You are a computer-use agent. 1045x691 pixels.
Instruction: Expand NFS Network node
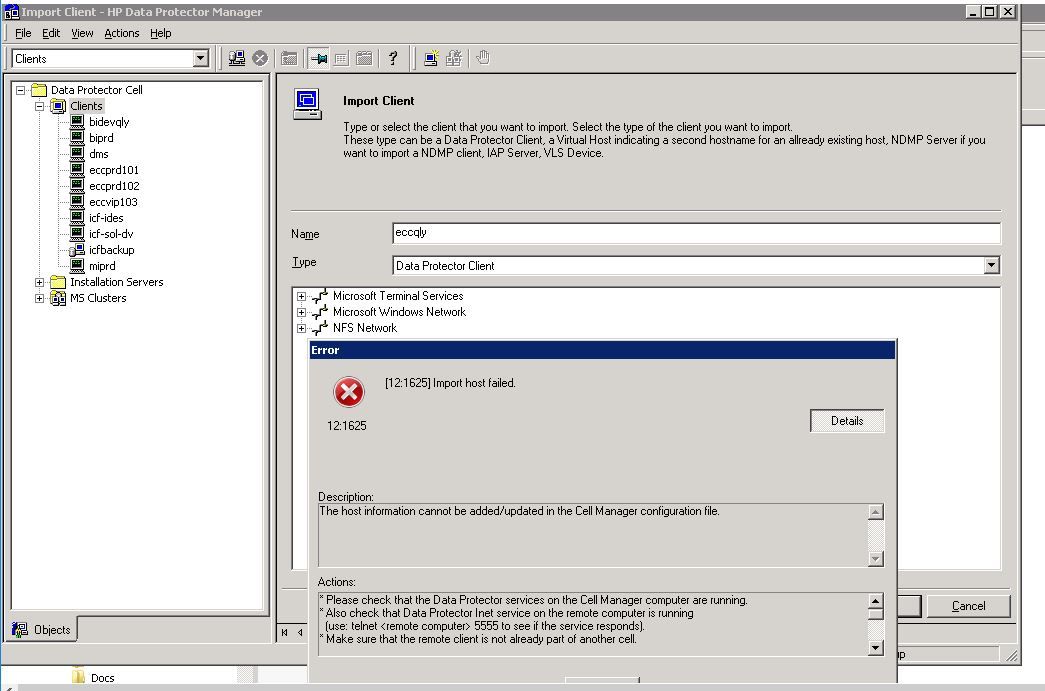301,329
